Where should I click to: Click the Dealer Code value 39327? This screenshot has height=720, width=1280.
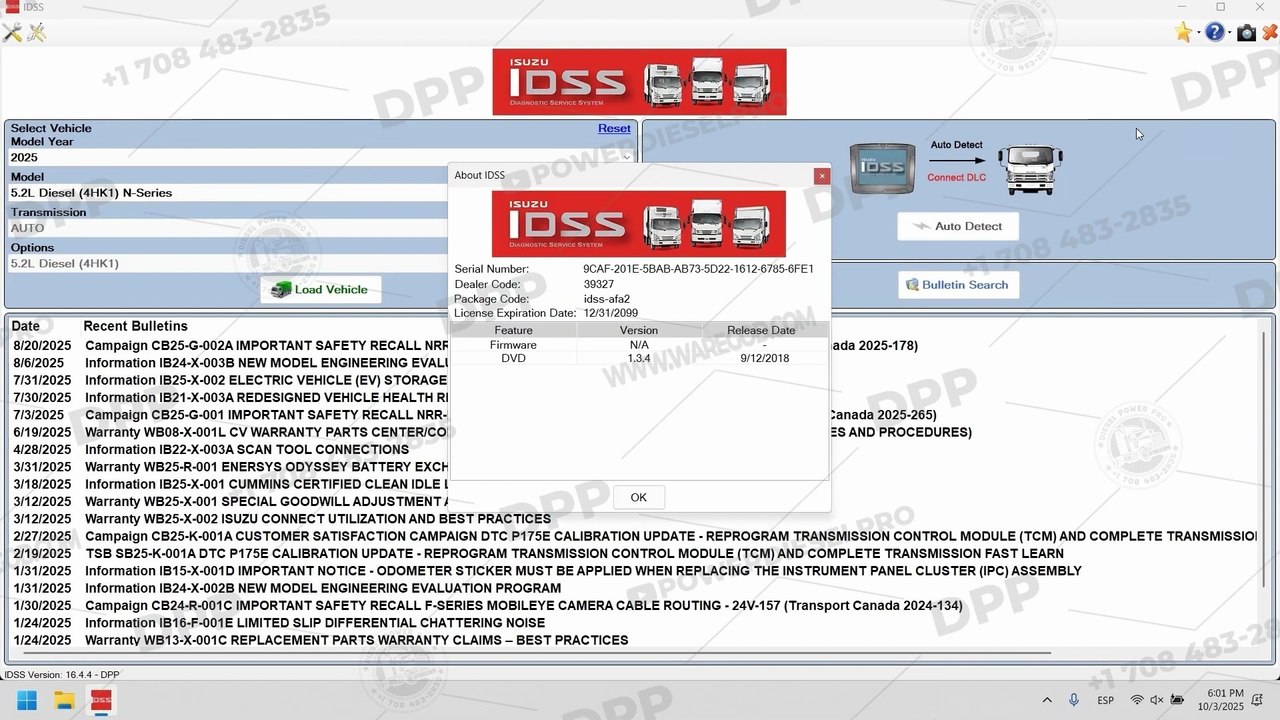click(598, 284)
